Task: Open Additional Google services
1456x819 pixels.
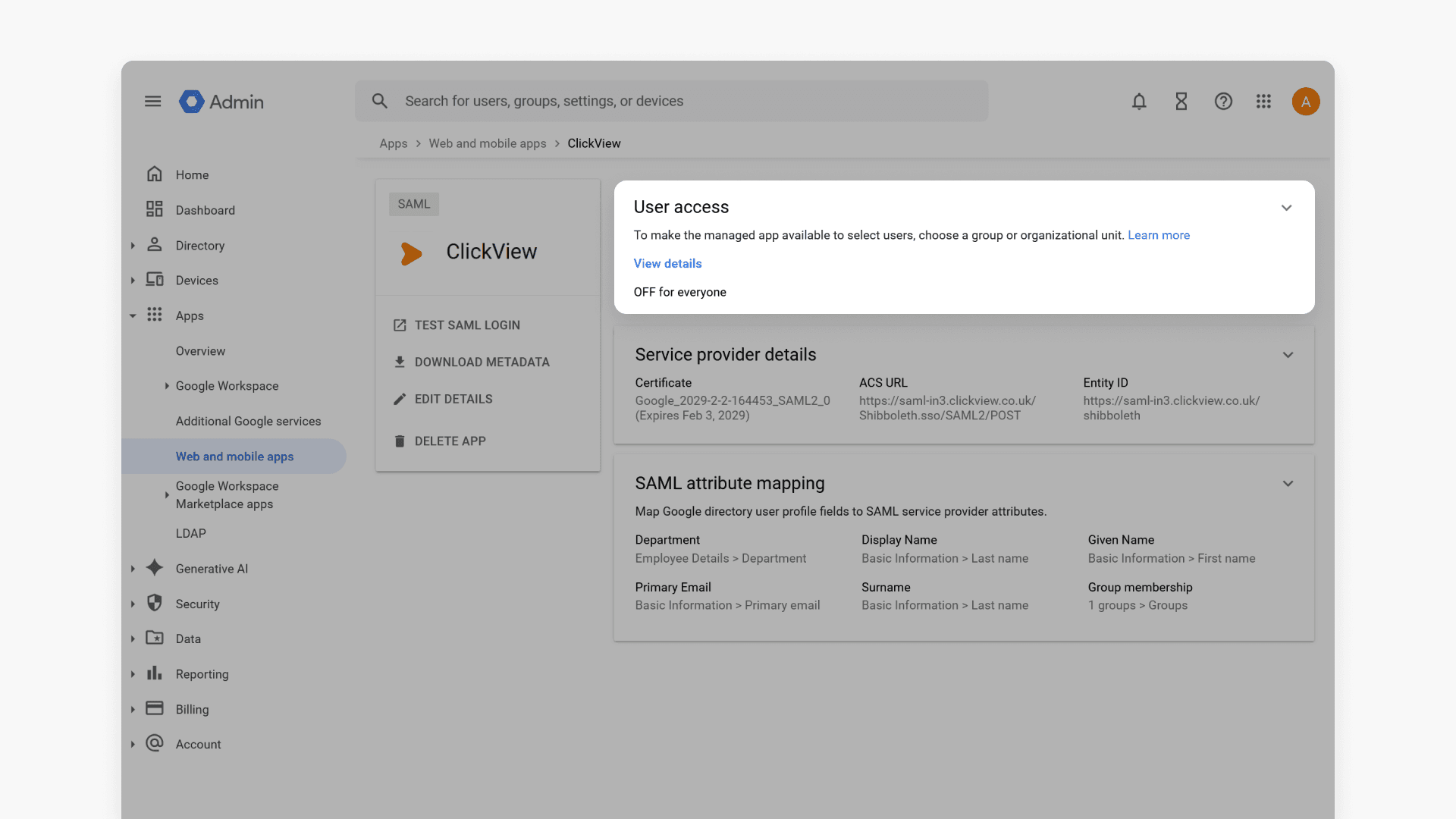Action: coord(248,422)
